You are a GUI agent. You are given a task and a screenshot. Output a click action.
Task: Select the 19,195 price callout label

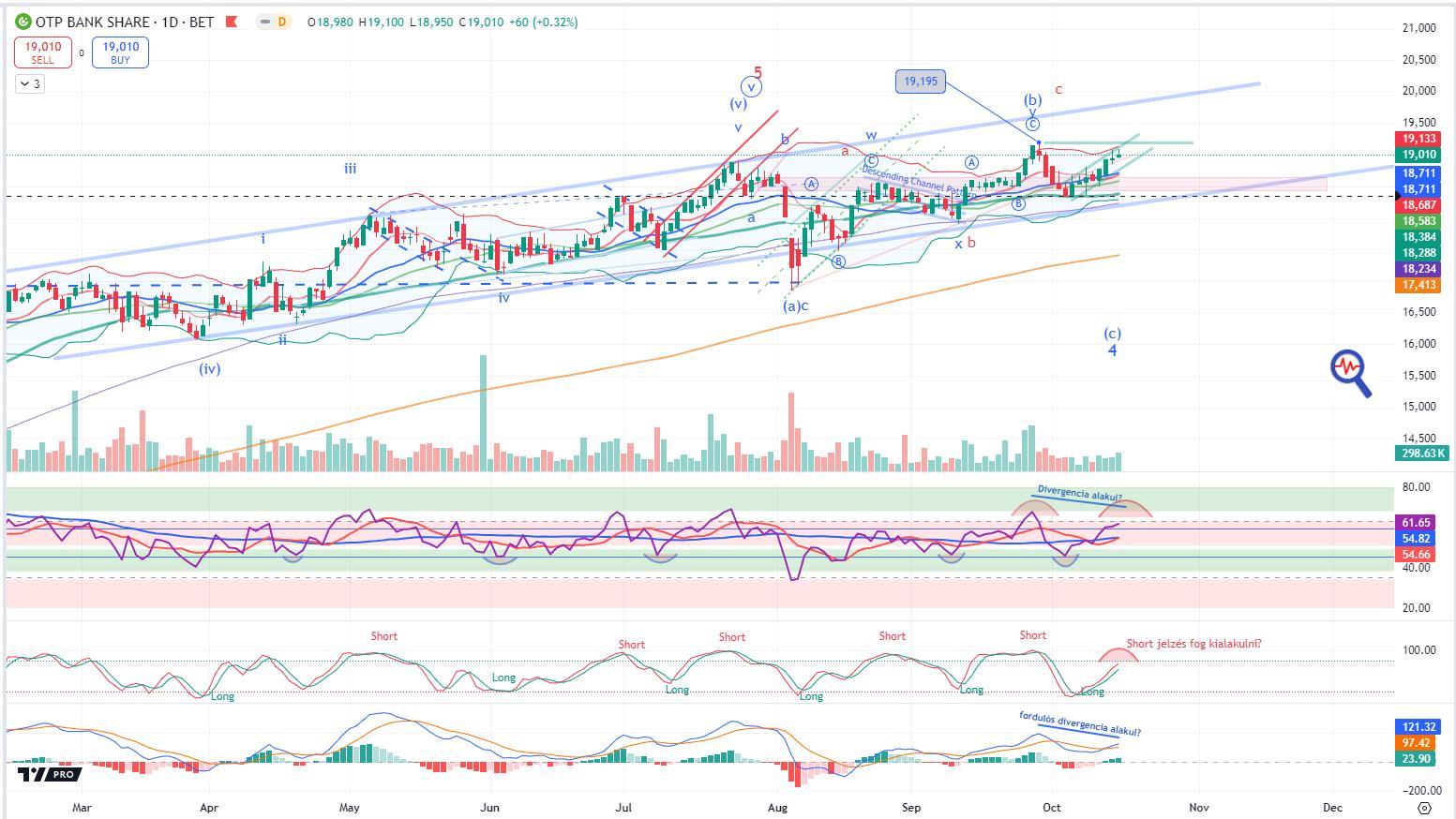920,82
